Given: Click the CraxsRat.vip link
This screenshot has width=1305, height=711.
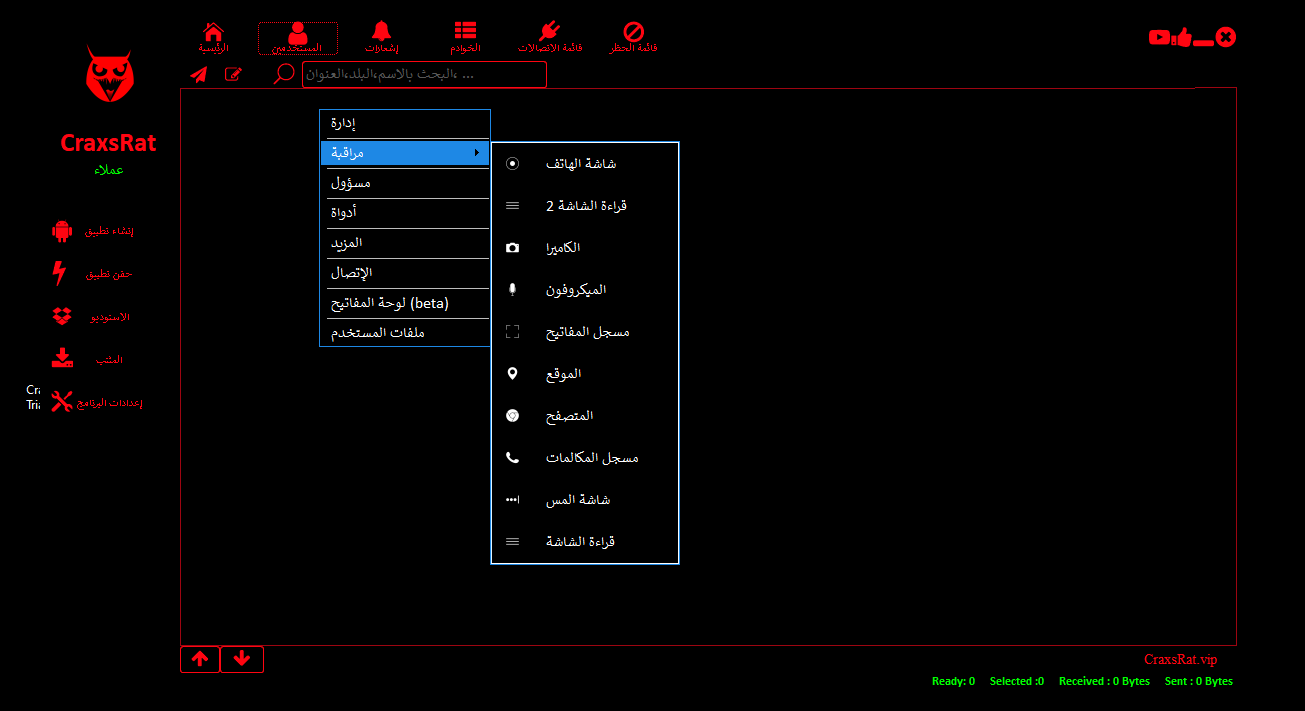Looking at the screenshot, I should (1181, 660).
